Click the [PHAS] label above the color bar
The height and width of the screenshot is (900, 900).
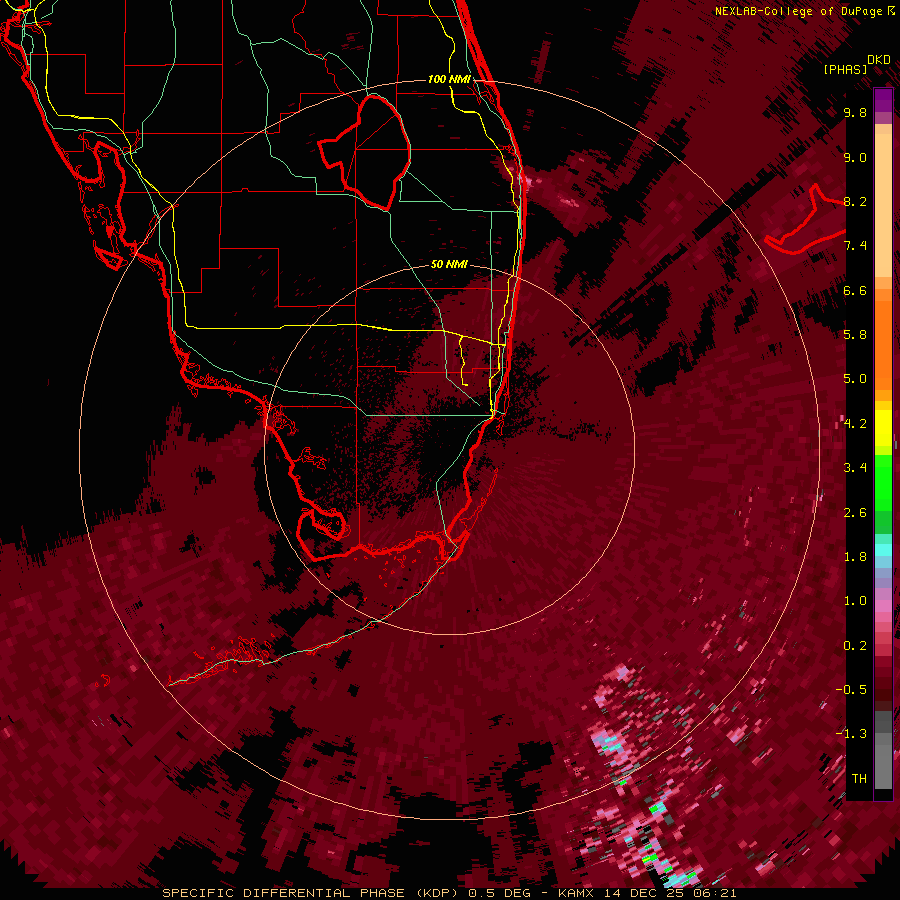tap(845, 70)
